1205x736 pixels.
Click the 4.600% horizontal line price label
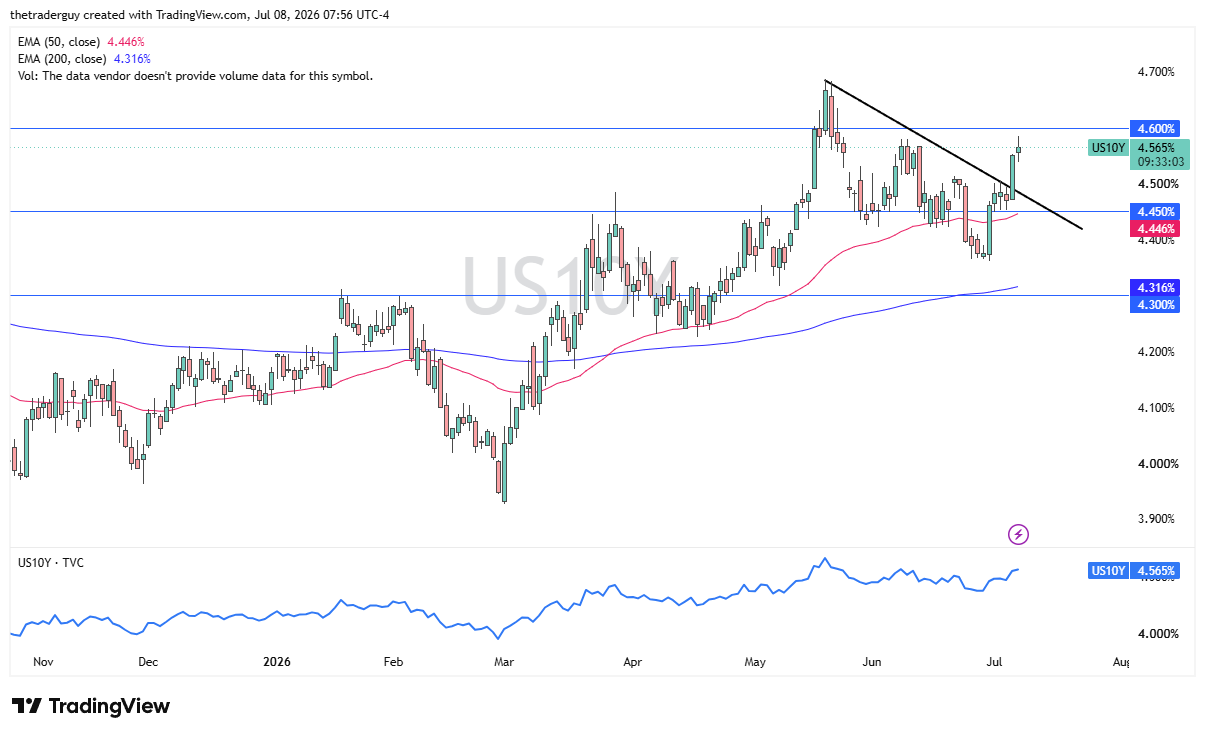point(1154,129)
